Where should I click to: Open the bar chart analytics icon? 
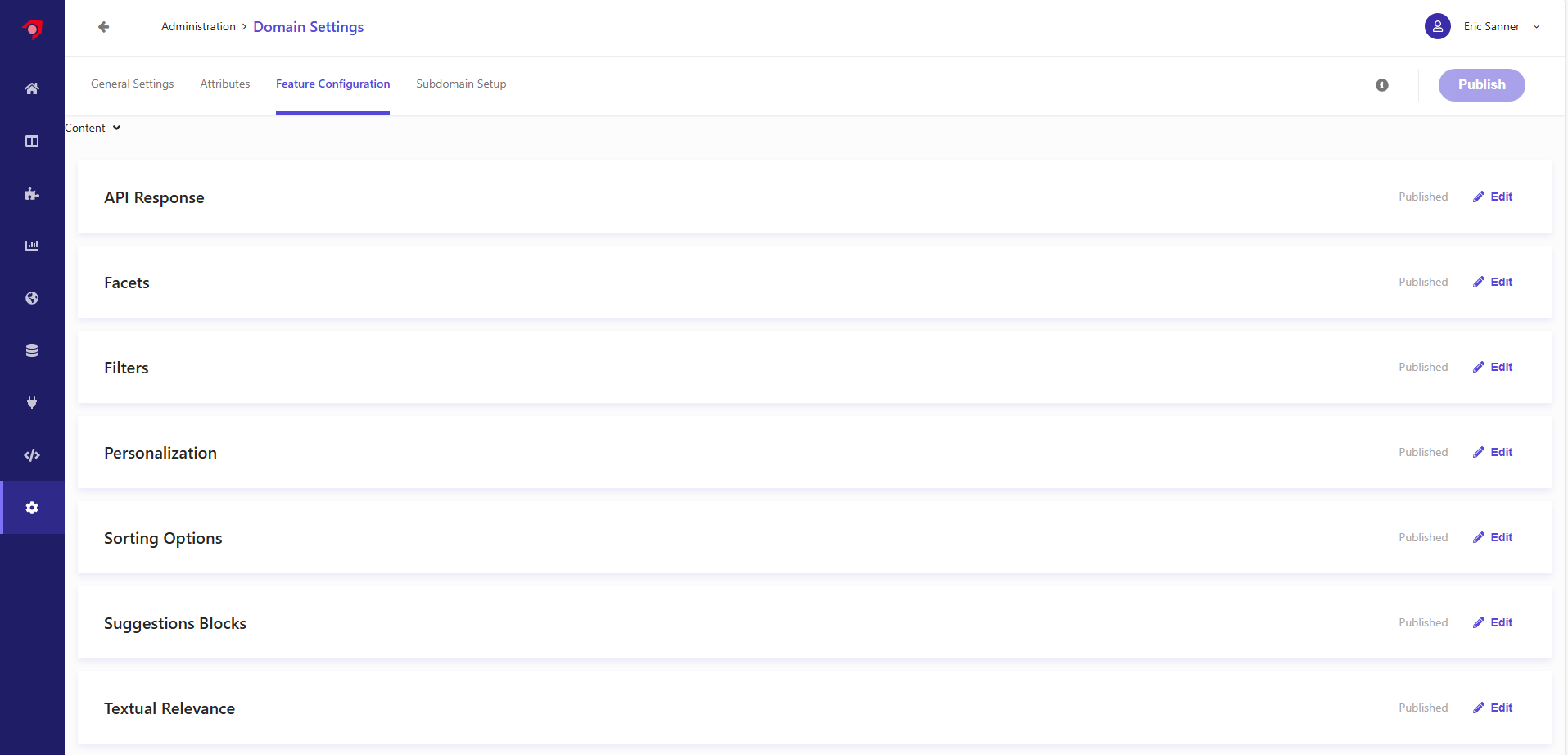32,246
